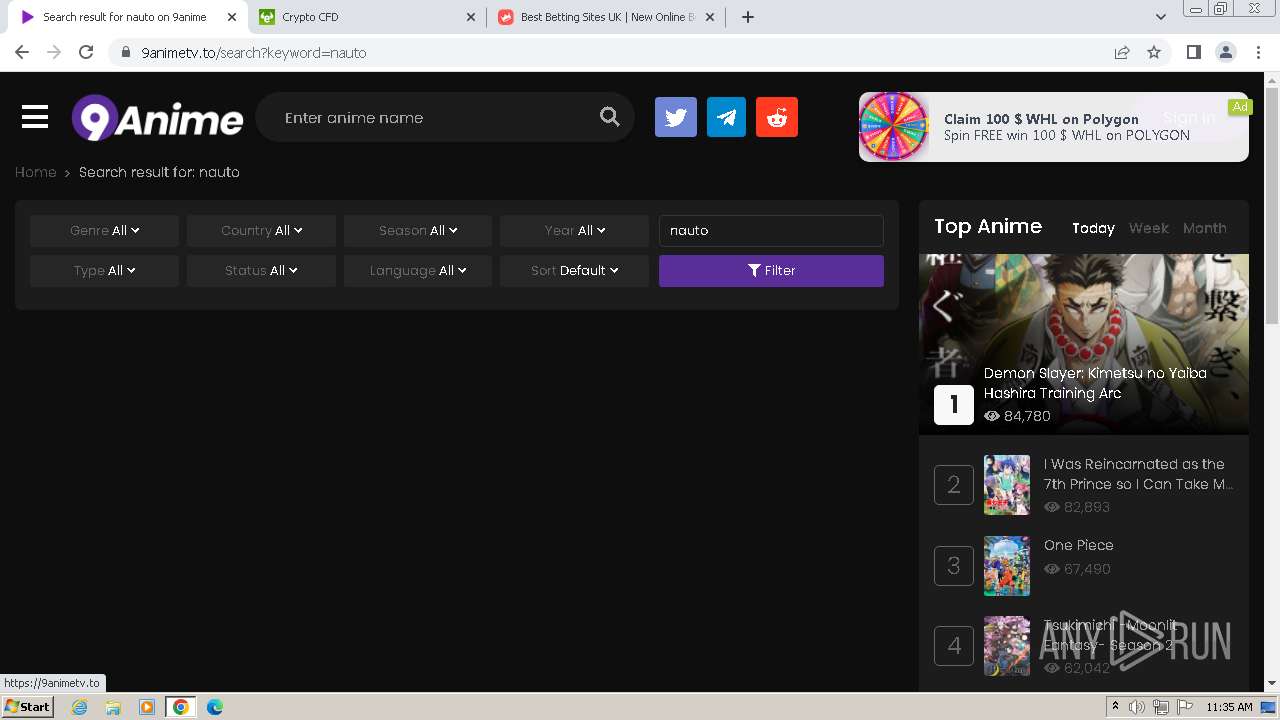Image resolution: width=1280 pixels, height=720 pixels.
Task: Open Chrome three-dot menu
Action: tap(1258, 52)
